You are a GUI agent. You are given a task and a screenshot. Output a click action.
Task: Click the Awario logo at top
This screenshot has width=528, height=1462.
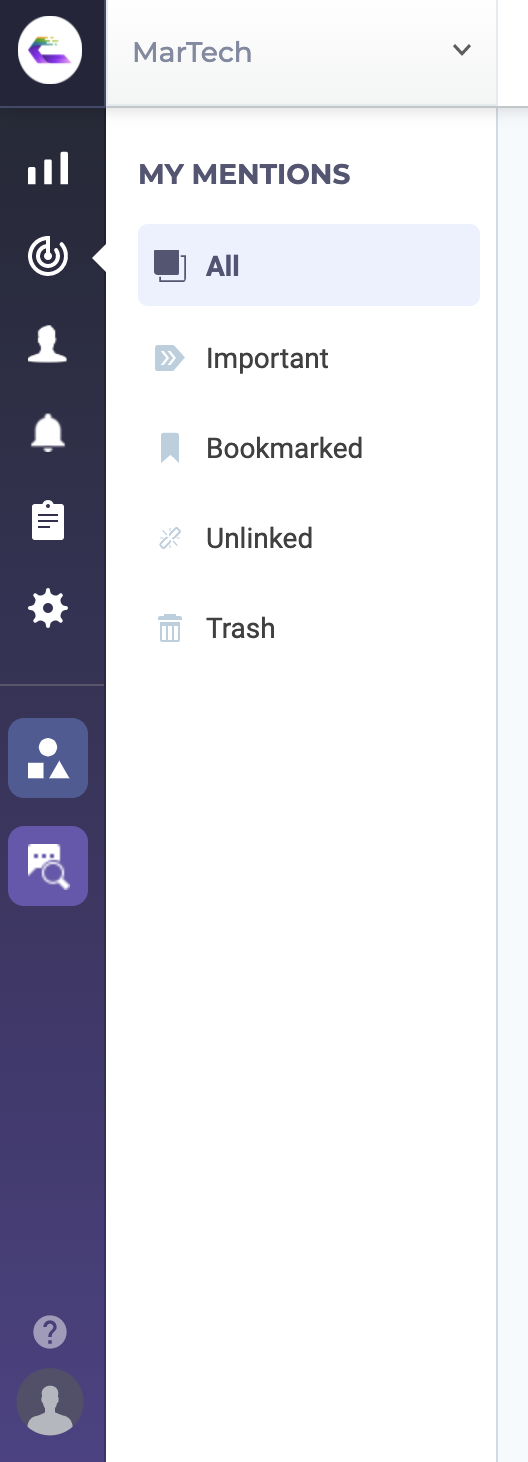(50, 51)
